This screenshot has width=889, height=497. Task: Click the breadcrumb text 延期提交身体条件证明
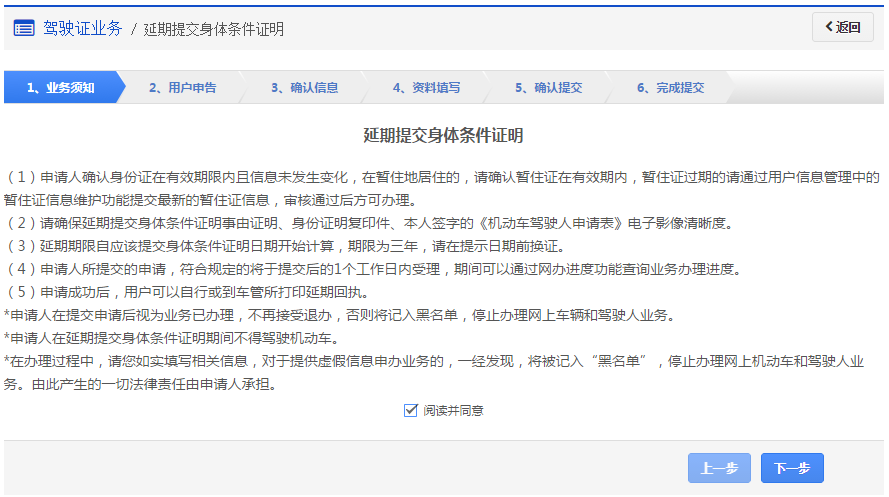click(x=214, y=29)
